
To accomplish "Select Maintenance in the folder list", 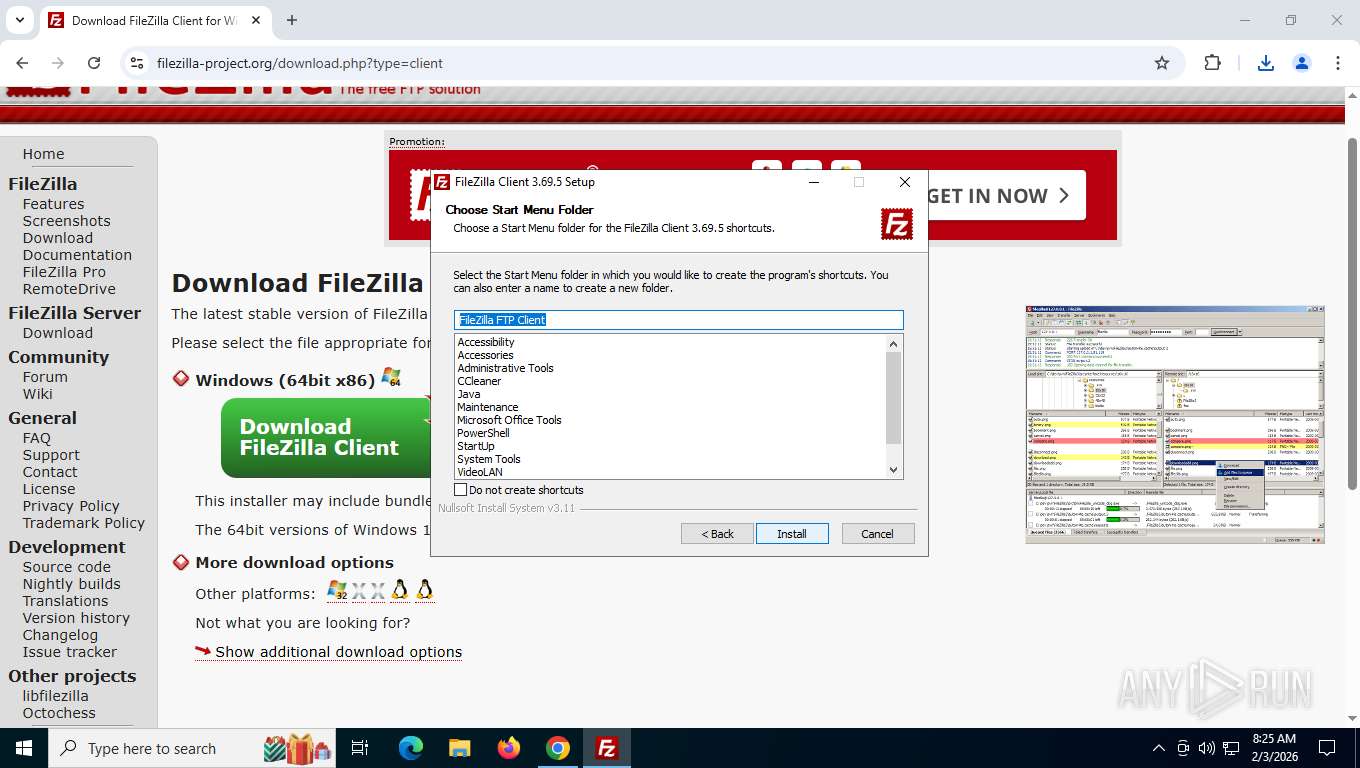I will tap(487, 407).
